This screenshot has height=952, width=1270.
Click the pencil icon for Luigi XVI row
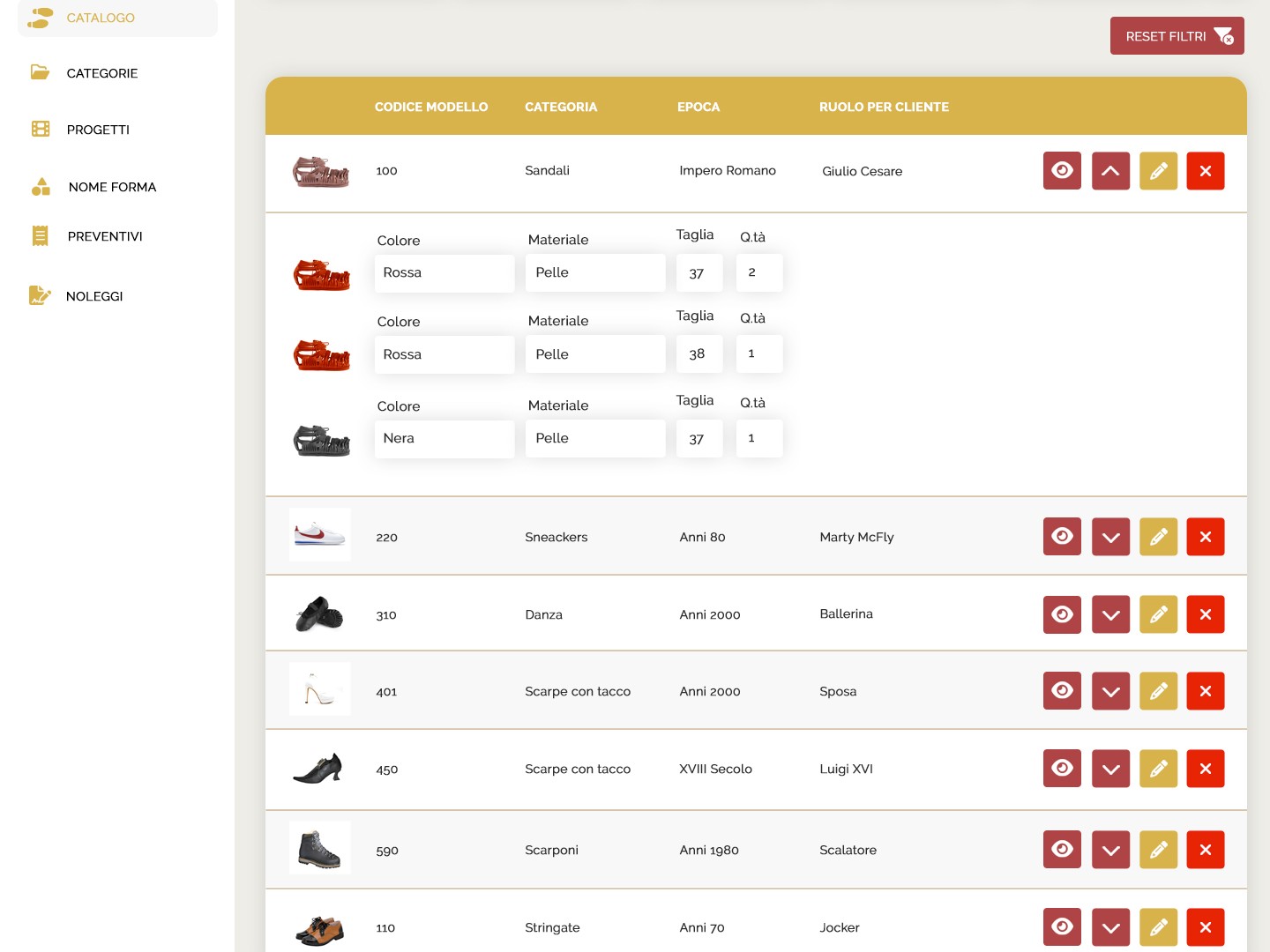[1158, 769]
